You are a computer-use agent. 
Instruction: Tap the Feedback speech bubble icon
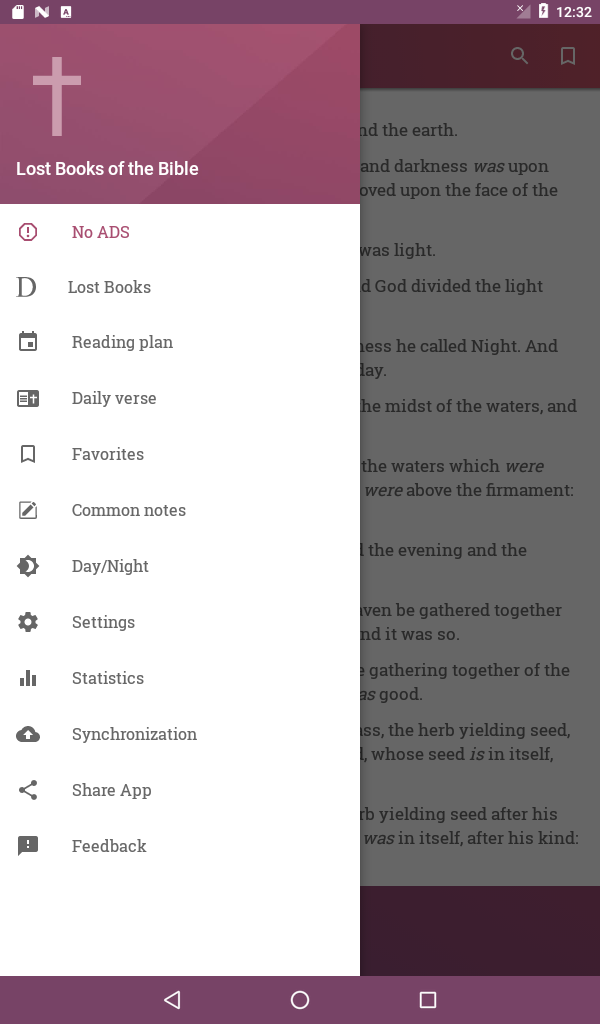click(28, 846)
